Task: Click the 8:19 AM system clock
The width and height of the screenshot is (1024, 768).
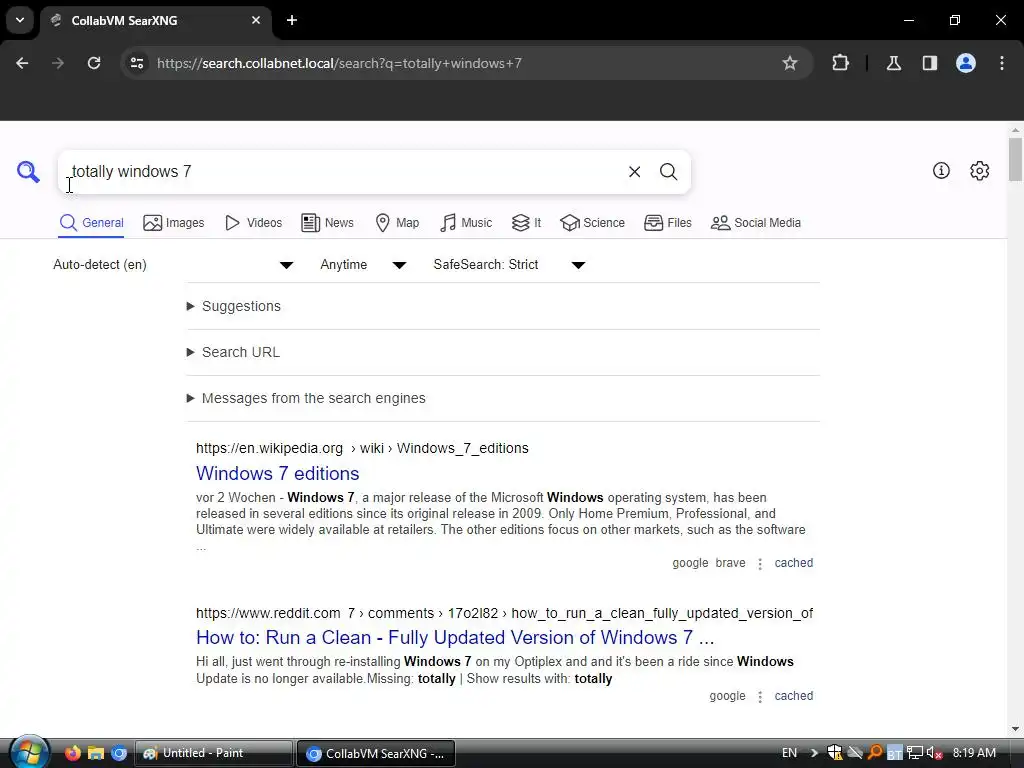Action: [x=974, y=753]
